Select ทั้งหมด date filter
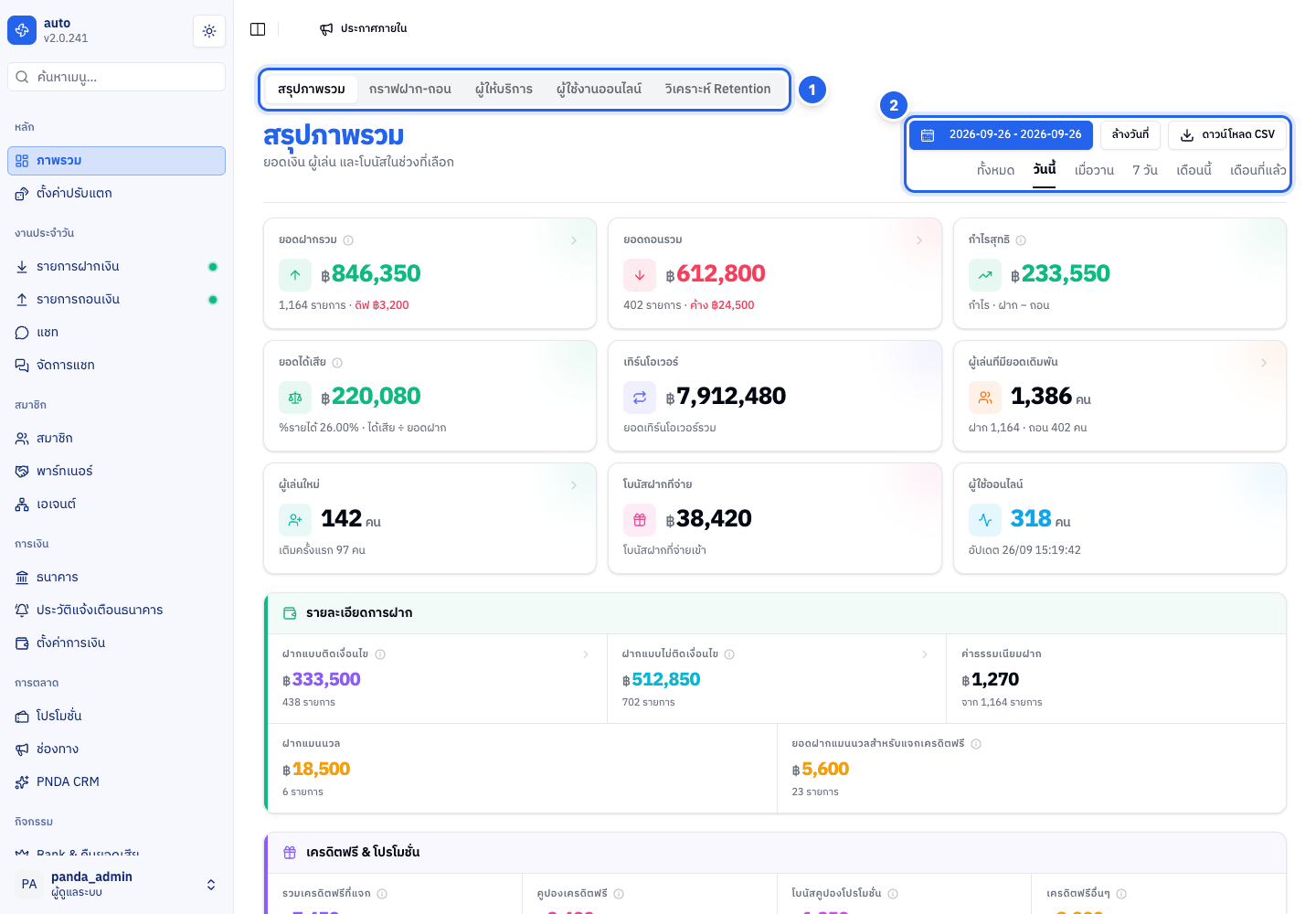The image size is (1316, 914). point(995,170)
